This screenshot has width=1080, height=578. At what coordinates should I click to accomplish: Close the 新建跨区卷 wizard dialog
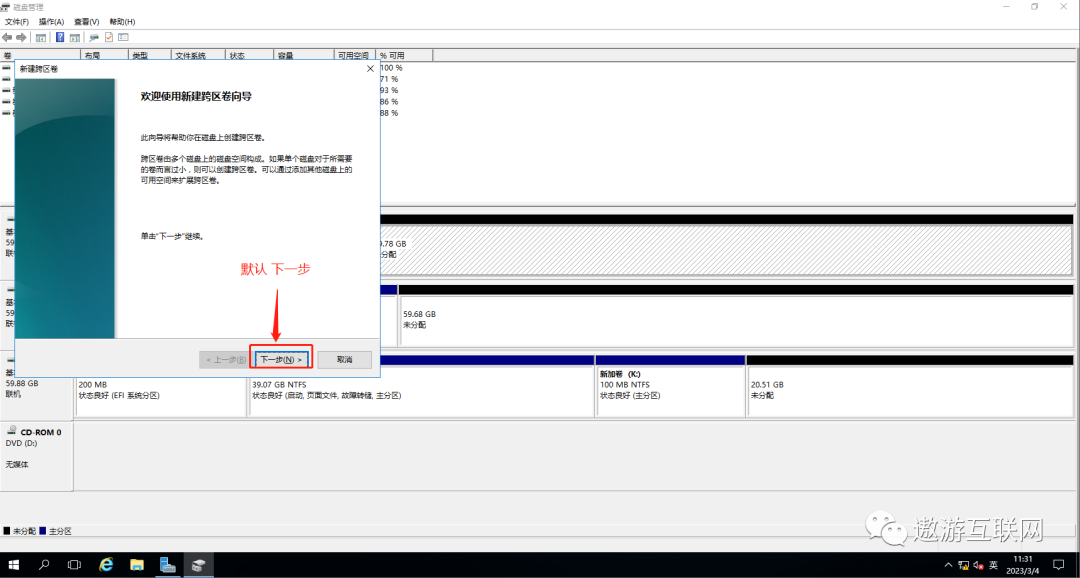pyautogui.click(x=370, y=69)
